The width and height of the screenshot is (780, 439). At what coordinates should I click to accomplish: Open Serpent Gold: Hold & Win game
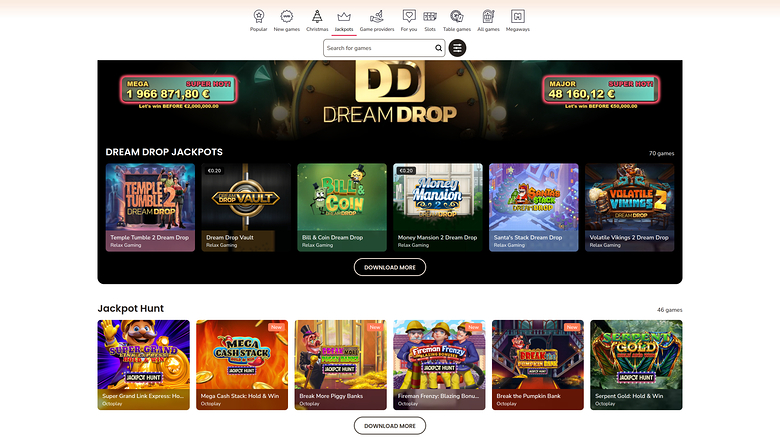click(x=636, y=365)
